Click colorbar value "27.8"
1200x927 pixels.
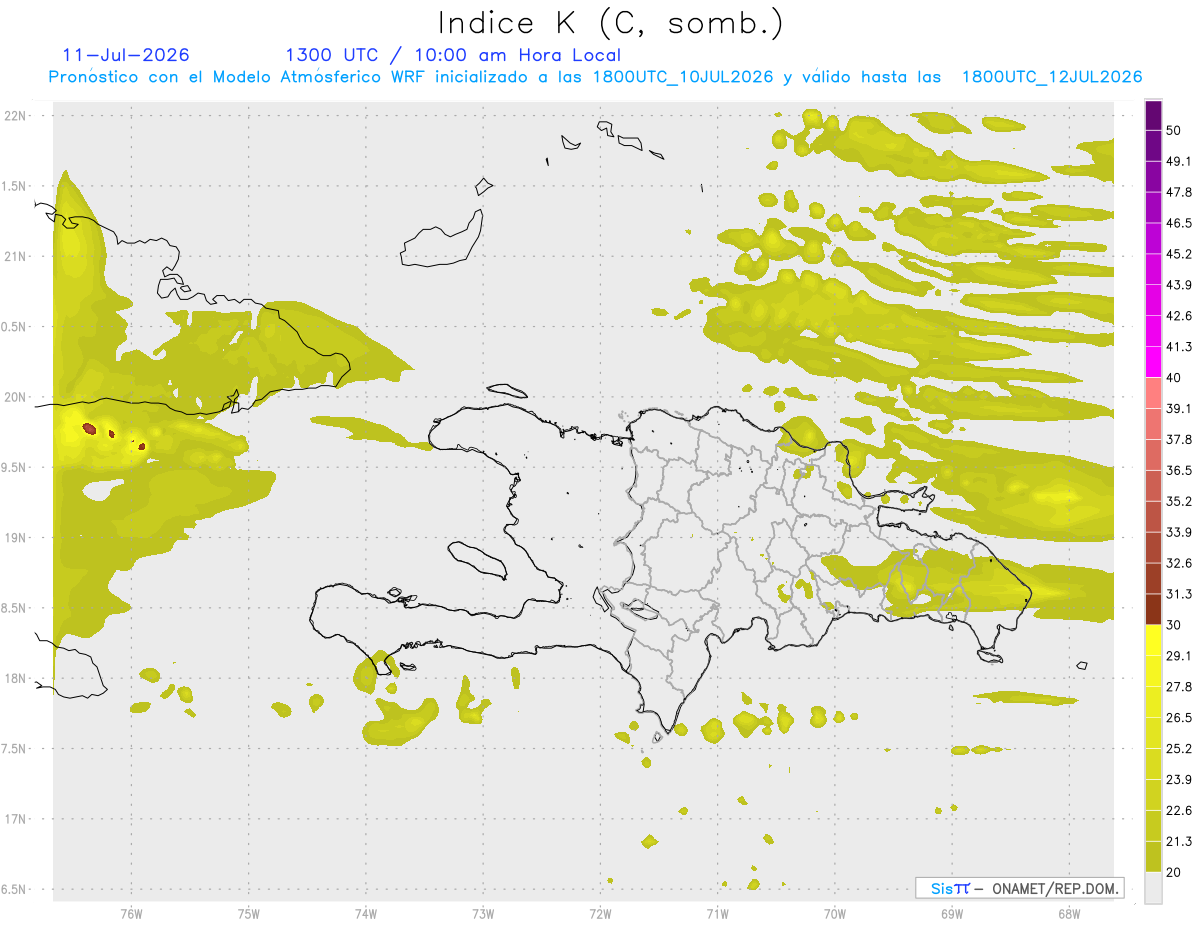(x=1178, y=687)
